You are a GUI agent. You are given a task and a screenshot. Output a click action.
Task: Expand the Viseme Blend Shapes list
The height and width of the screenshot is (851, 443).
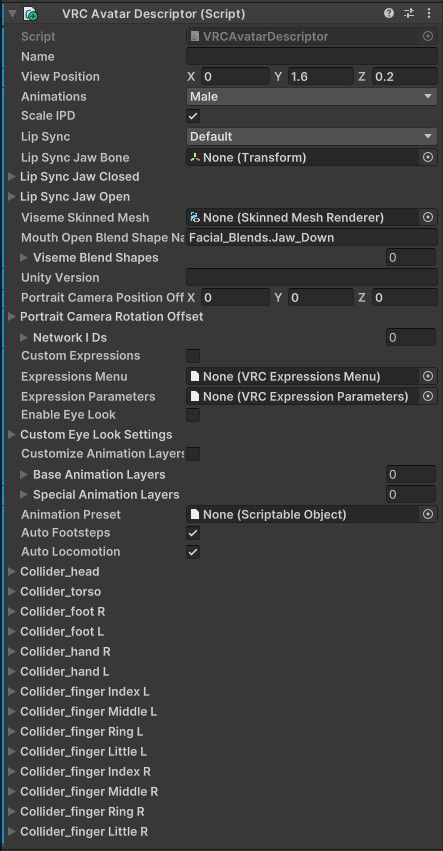pos(24,257)
